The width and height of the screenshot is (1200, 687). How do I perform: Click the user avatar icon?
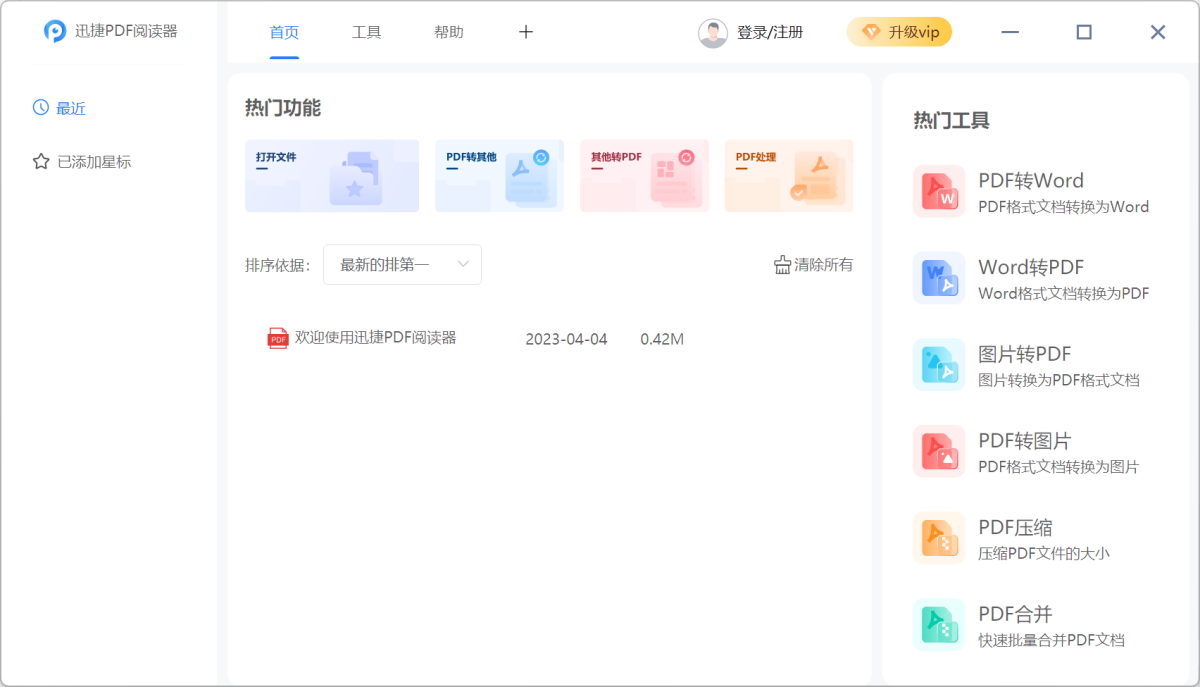point(713,33)
